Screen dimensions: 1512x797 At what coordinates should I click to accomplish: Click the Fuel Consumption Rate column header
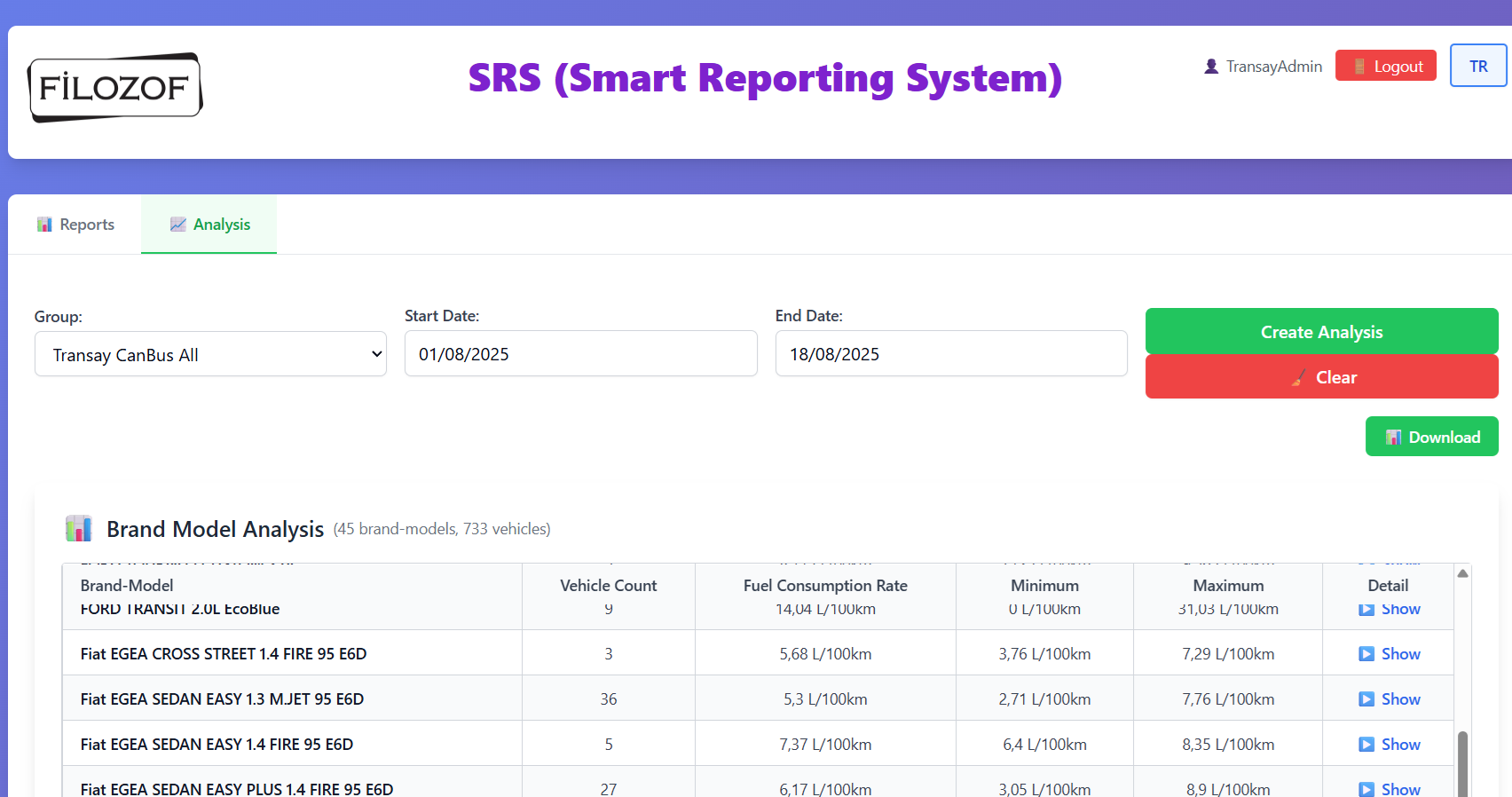coord(825,585)
